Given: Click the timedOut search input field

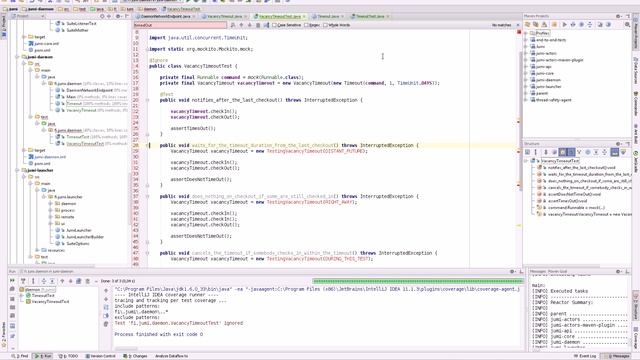Looking at the screenshot, I should (x=180, y=25).
